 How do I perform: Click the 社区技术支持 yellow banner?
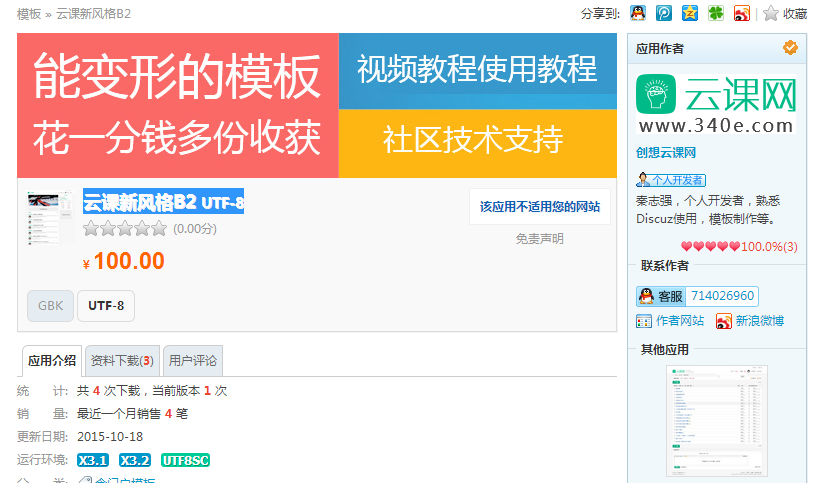click(x=478, y=143)
